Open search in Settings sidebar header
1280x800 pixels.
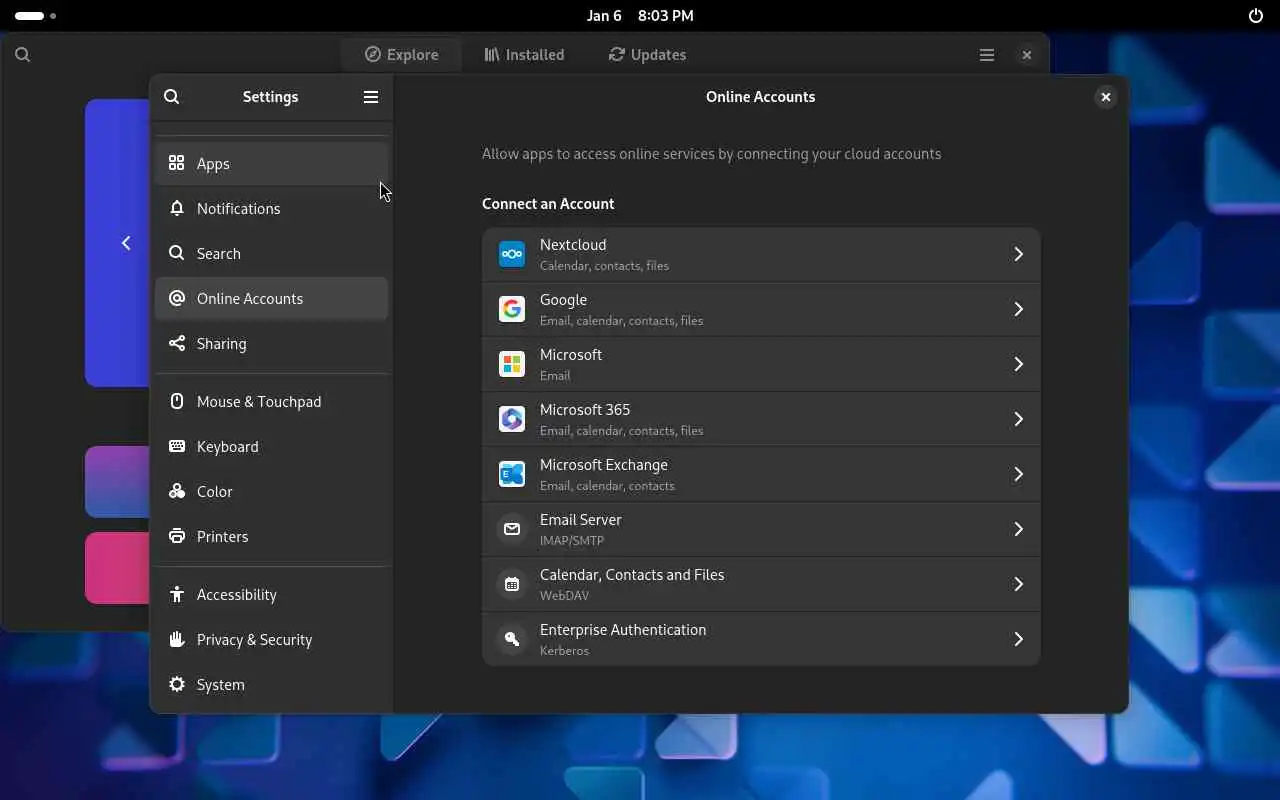(172, 97)
